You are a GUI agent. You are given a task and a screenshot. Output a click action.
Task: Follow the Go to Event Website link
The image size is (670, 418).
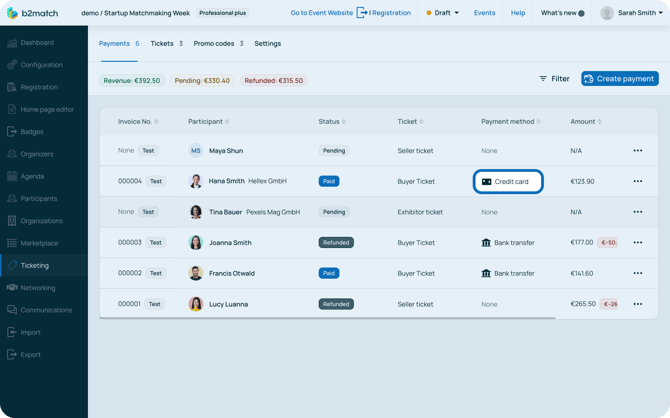(x=321, y=13)
